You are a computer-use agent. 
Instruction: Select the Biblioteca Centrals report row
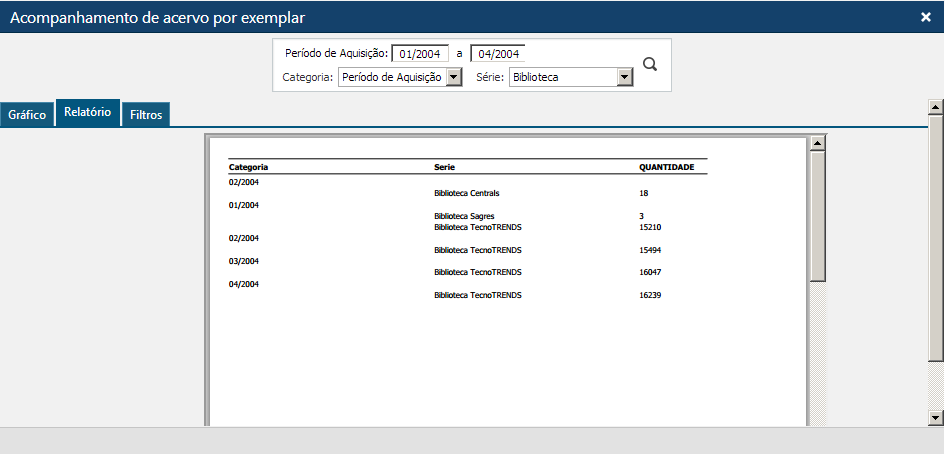pyautogui.click(x=467, y=193)
